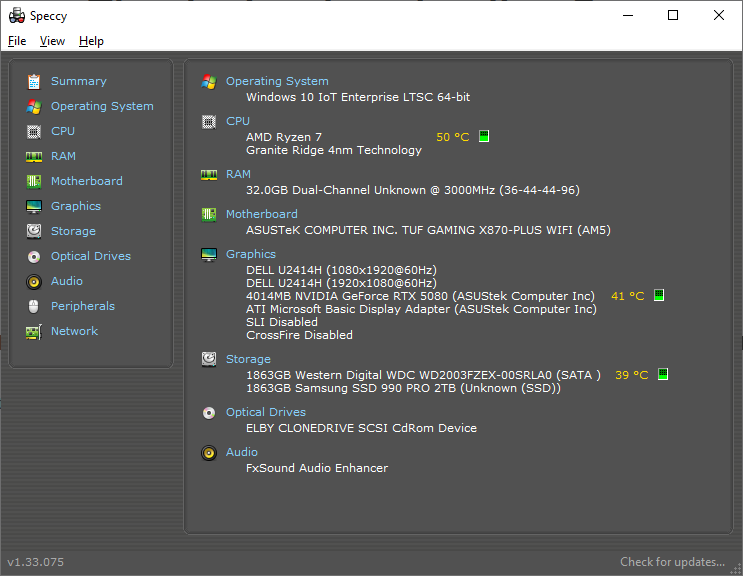This screenshot has width=743, height=576.
Task: Click the GPU temperature 41 °C value
Action: point(628,297)
